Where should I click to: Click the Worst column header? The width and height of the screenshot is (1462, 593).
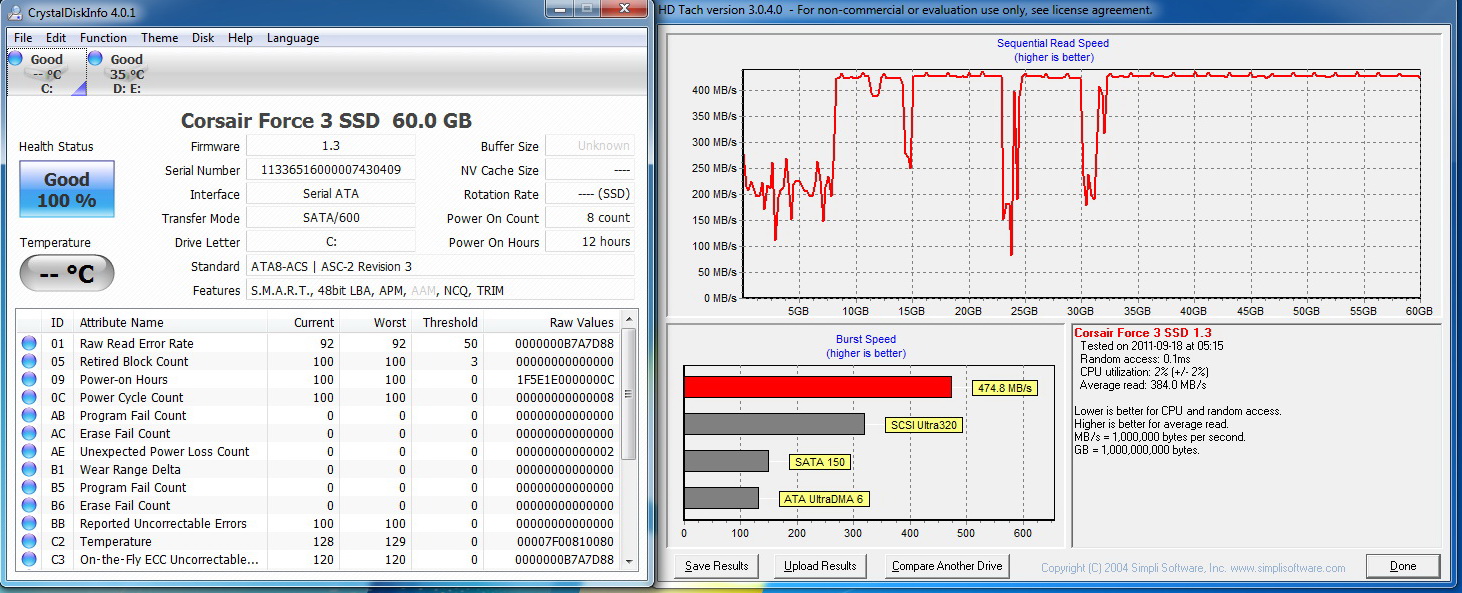[x=375, y=323]
